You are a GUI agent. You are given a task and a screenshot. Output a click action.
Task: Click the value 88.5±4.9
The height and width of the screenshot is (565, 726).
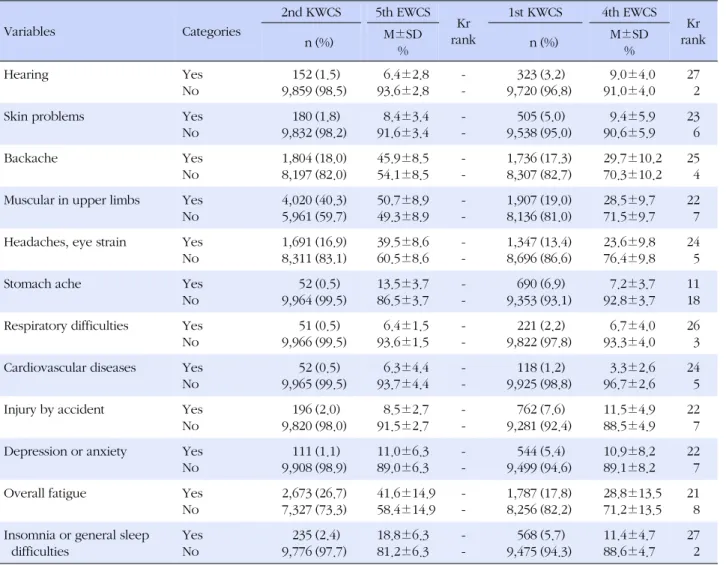[629, 426]
